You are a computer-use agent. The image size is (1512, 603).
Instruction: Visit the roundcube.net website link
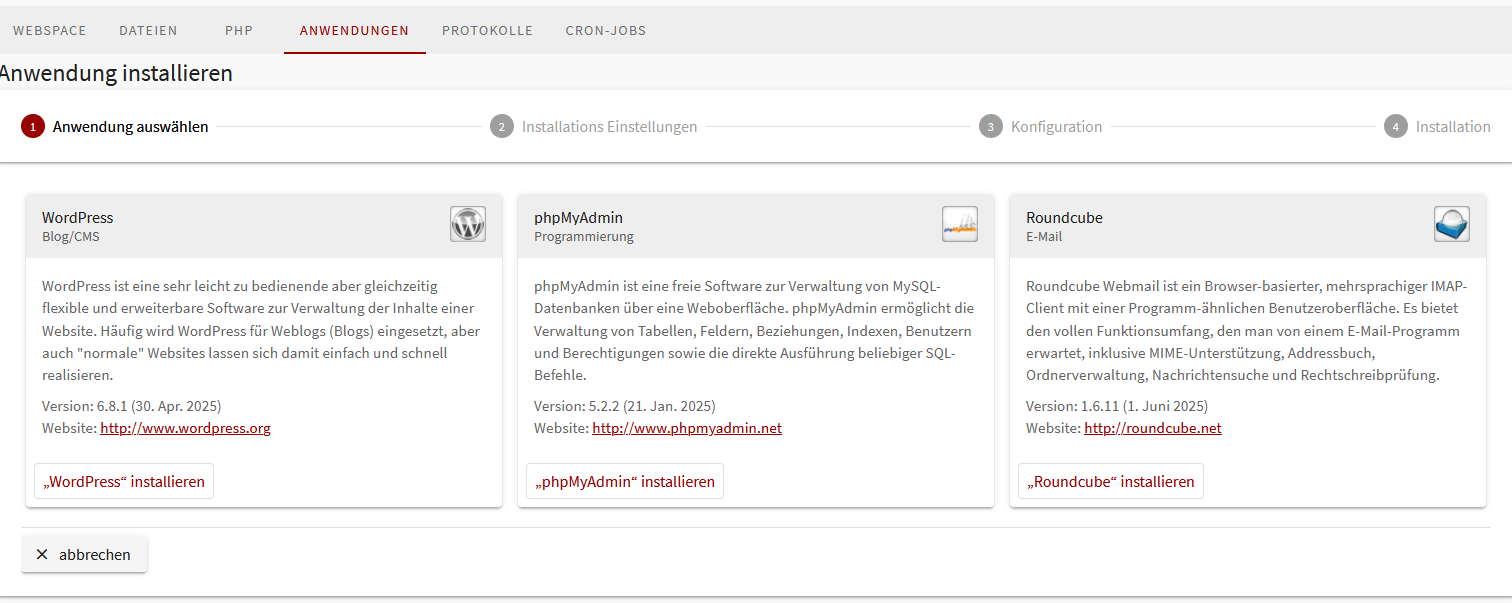pos(1152,428)
